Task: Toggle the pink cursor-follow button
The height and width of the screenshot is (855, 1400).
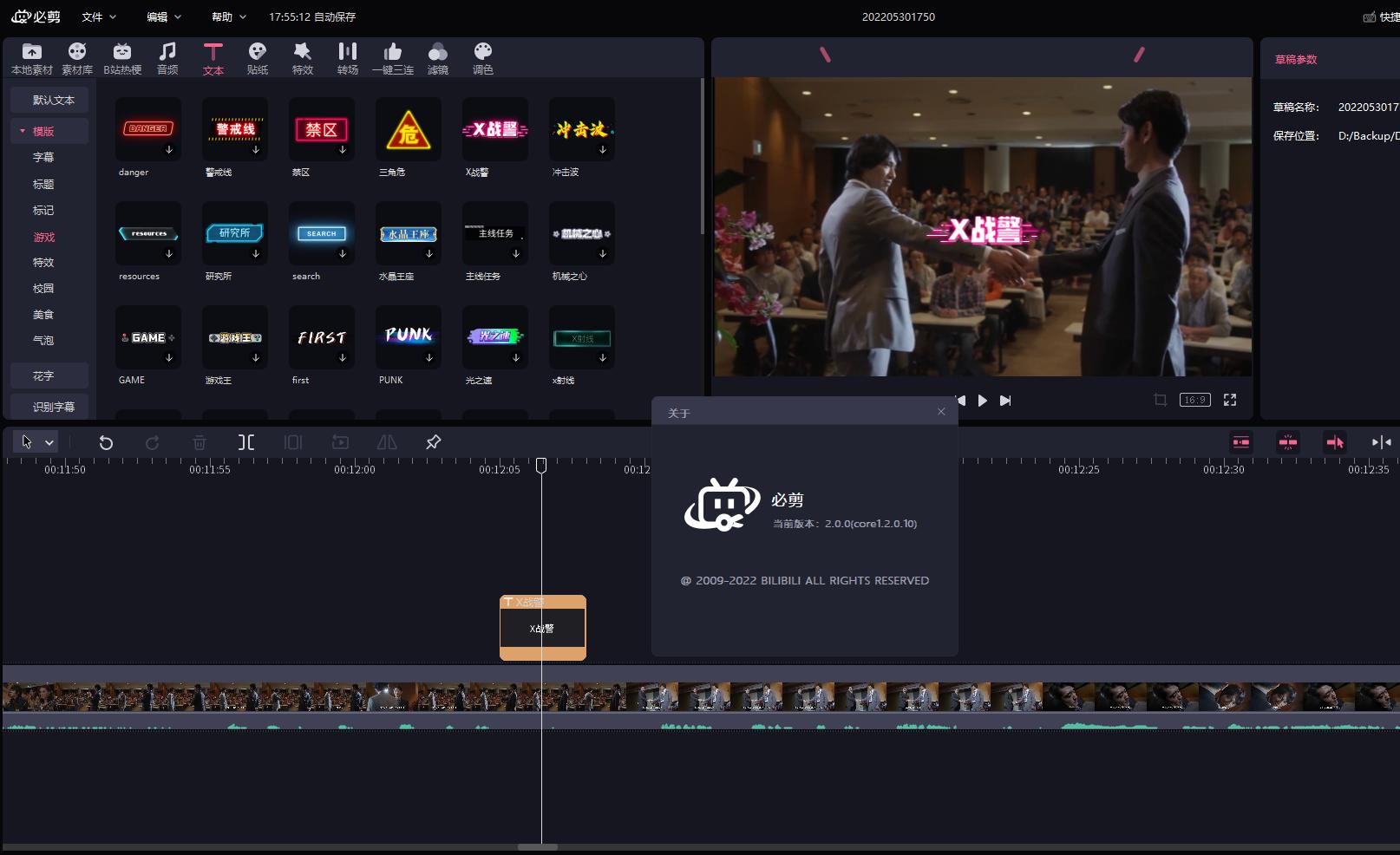Action: [1334, 442]
